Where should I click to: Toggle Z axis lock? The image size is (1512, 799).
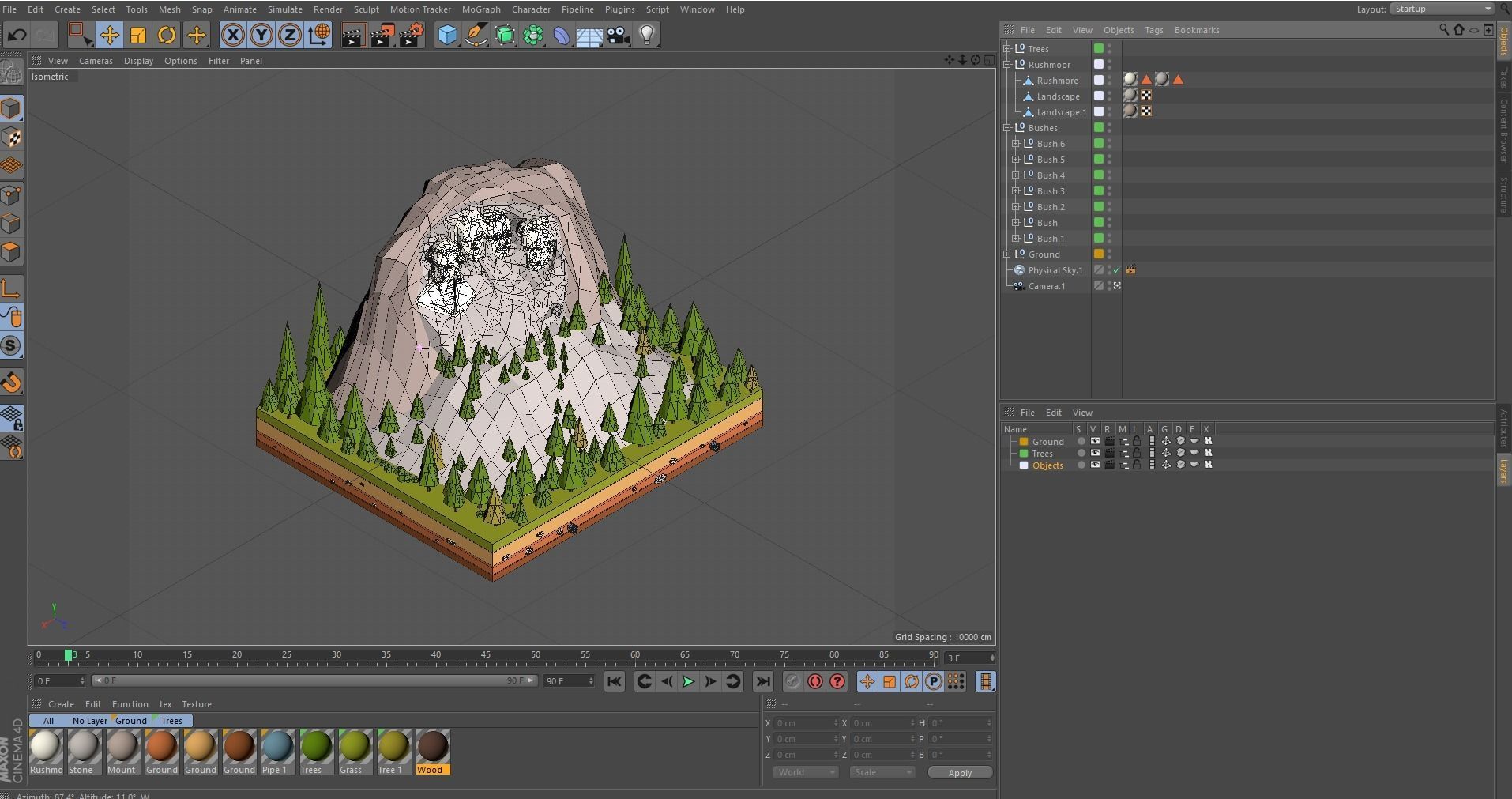[290, 35]
